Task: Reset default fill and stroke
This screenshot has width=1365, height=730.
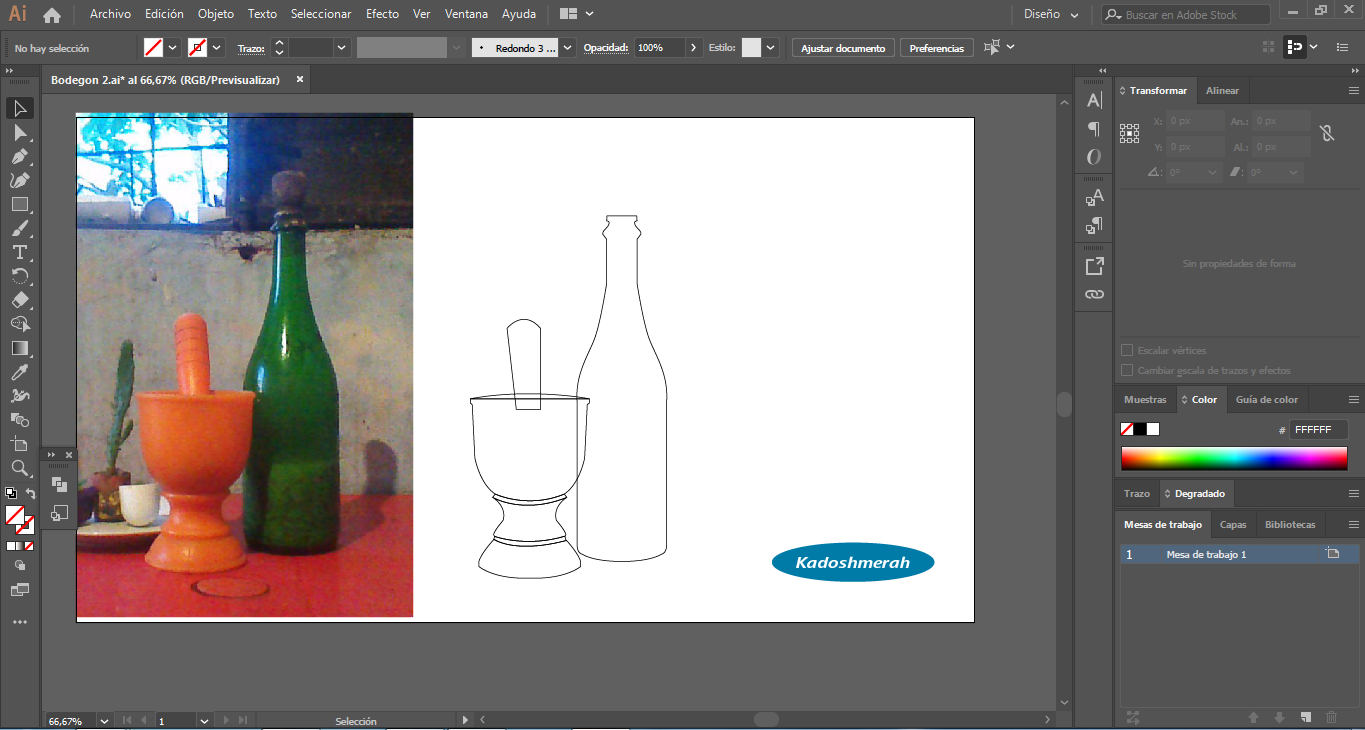Action: coord(10,493)
